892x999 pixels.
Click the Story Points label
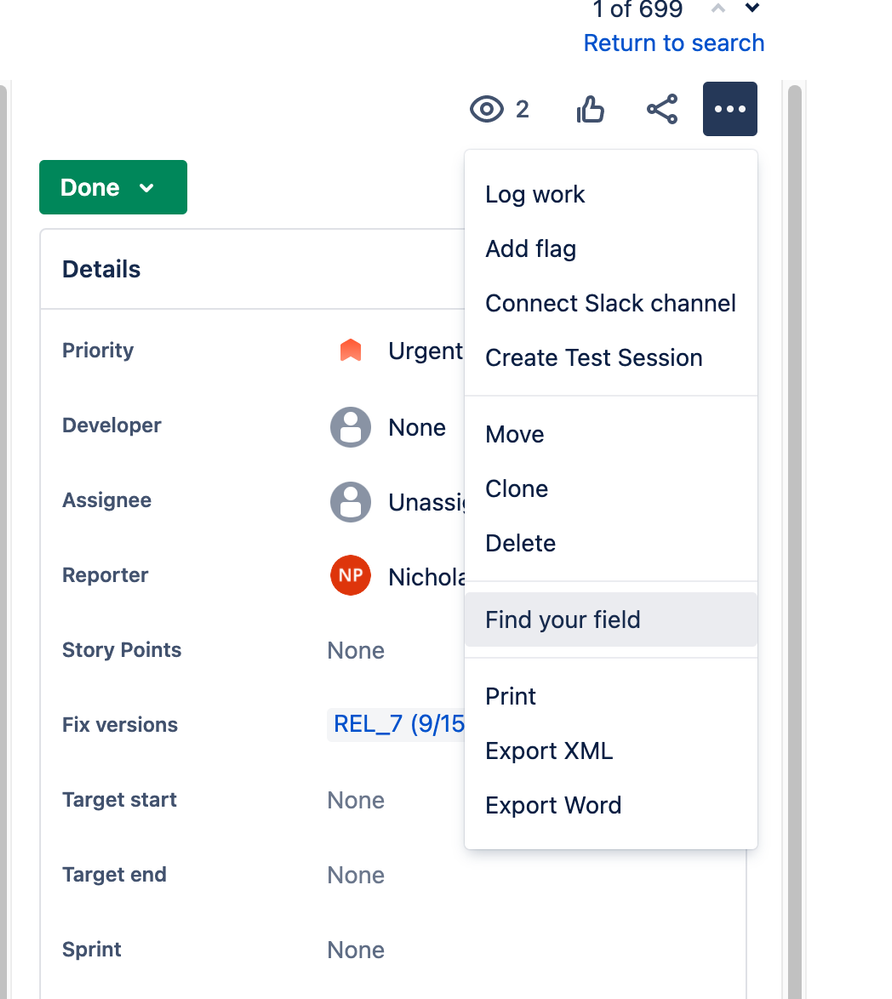[x=122, y=650]
